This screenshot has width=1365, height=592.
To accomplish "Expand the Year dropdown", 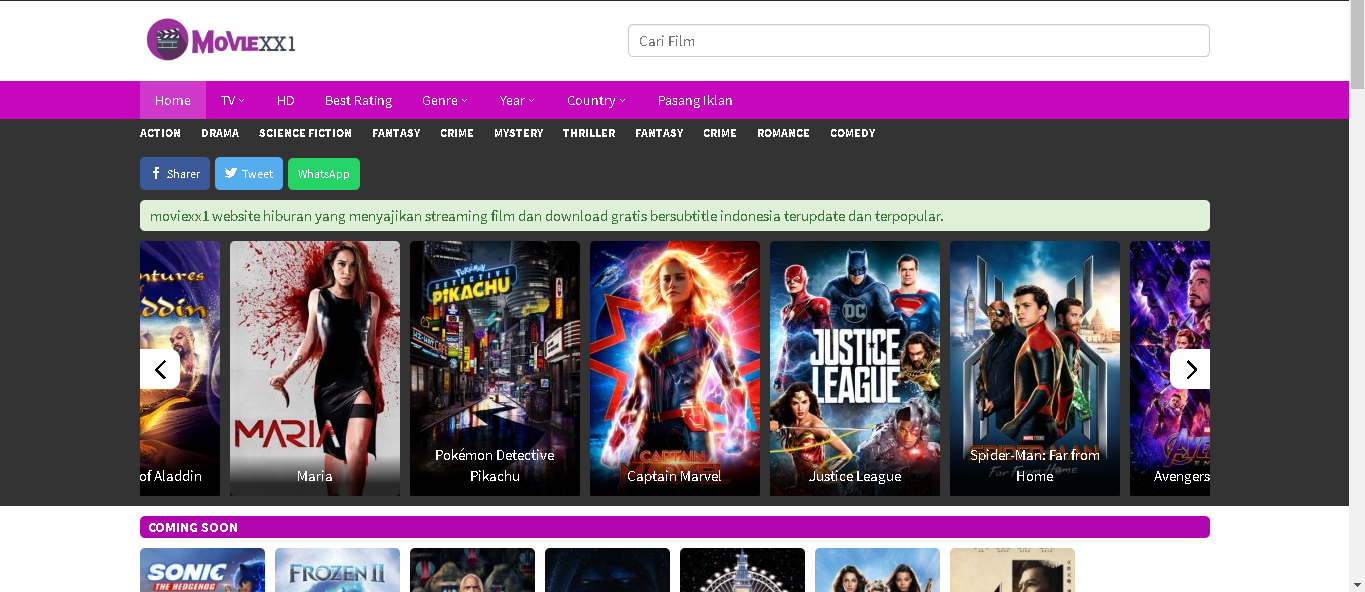I will point(518,100).
